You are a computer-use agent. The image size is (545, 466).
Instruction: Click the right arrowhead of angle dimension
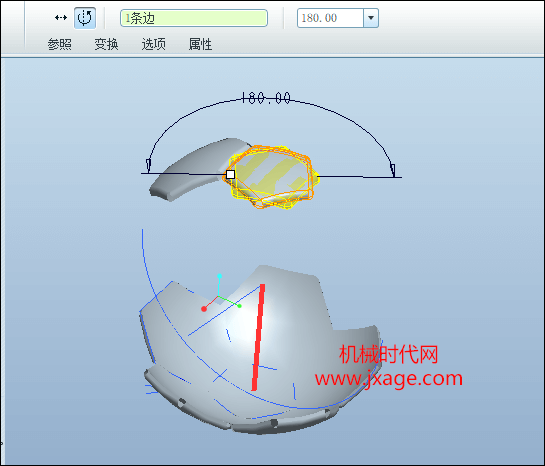pos(393,170)
